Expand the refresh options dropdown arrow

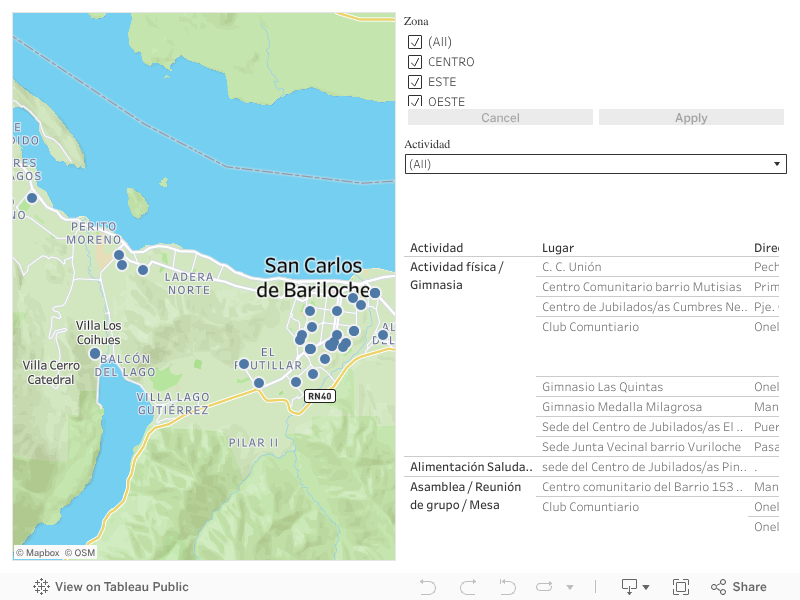(x=570, y=587)
